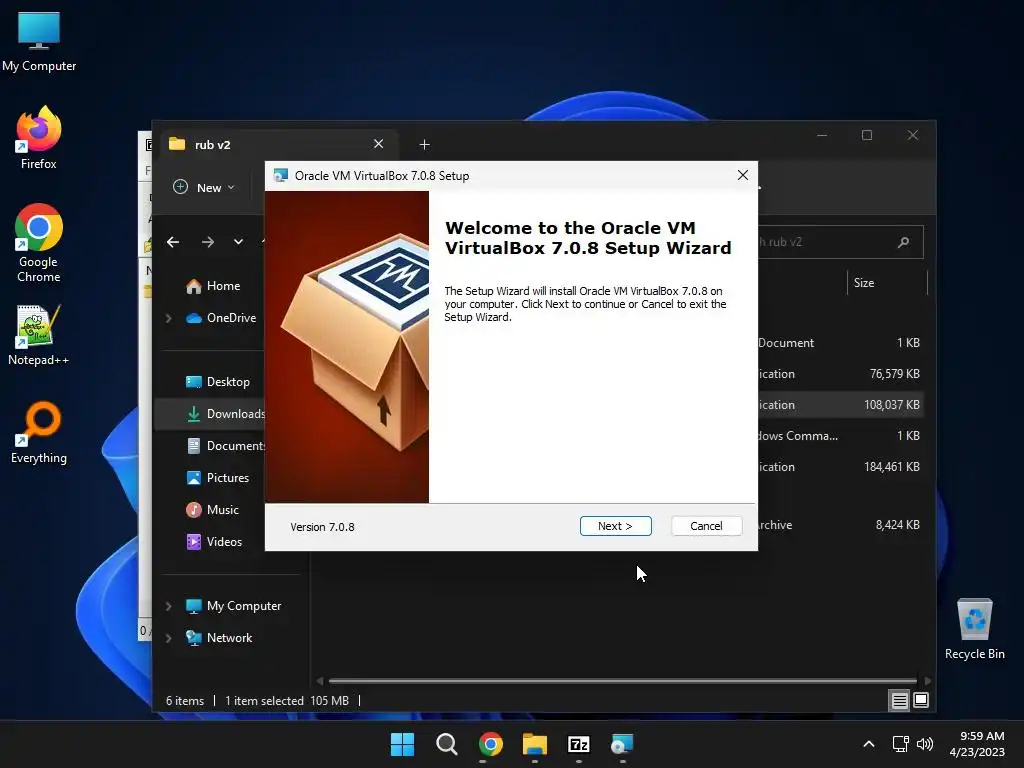1024x768 pixels.
Task: Select Network in the navigation pane
Action: click(219, 638)
